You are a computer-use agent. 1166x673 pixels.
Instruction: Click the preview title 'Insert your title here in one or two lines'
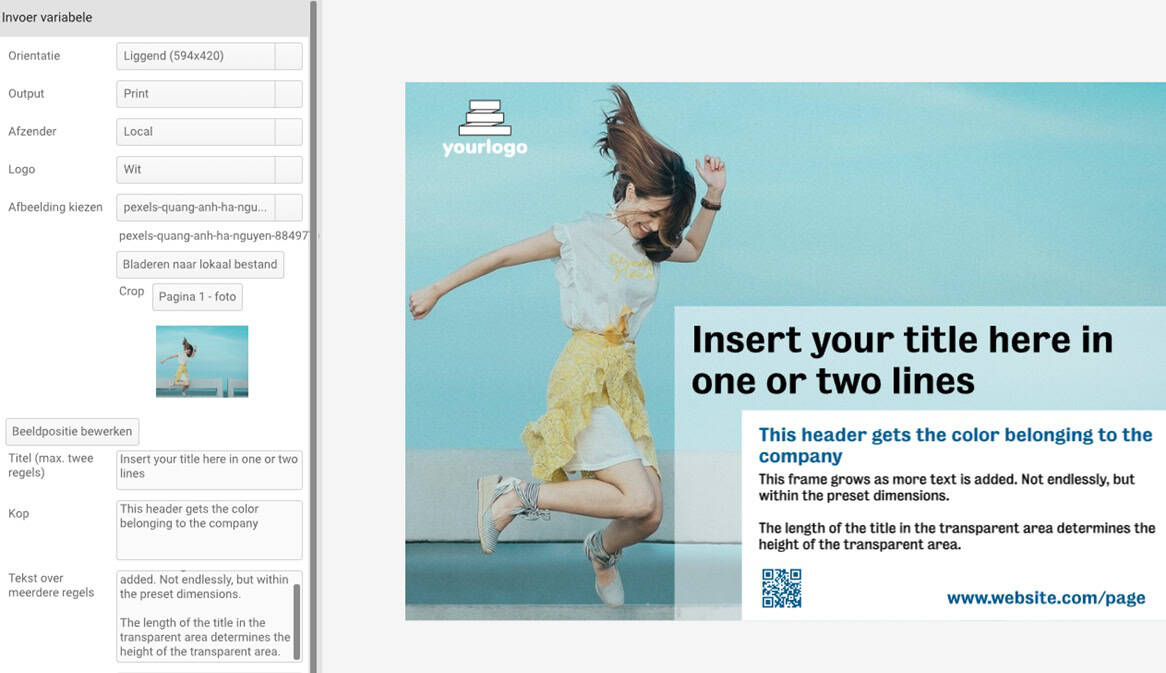[x=902, y=360]
